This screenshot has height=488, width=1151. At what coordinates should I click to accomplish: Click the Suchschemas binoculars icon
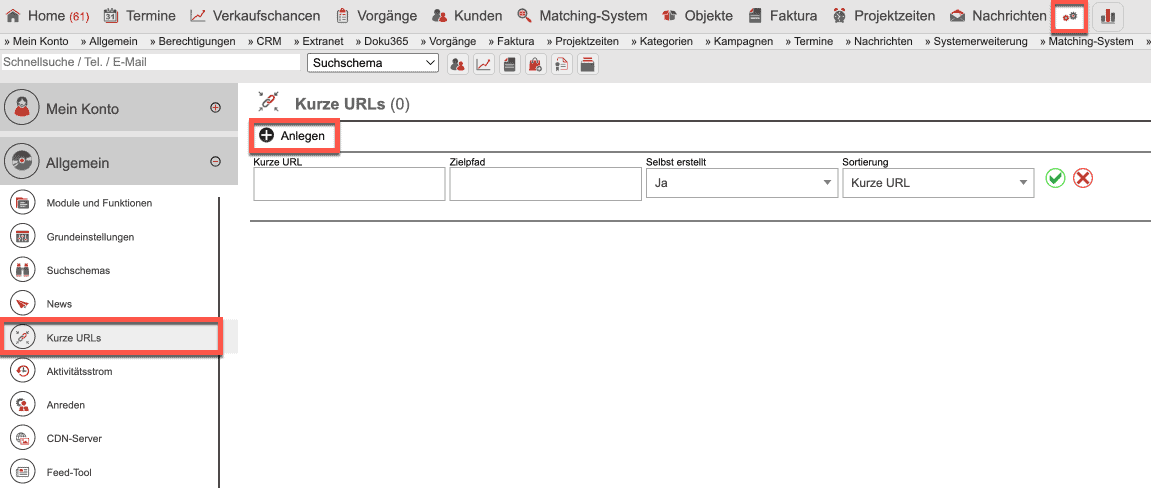pos(23,270)
